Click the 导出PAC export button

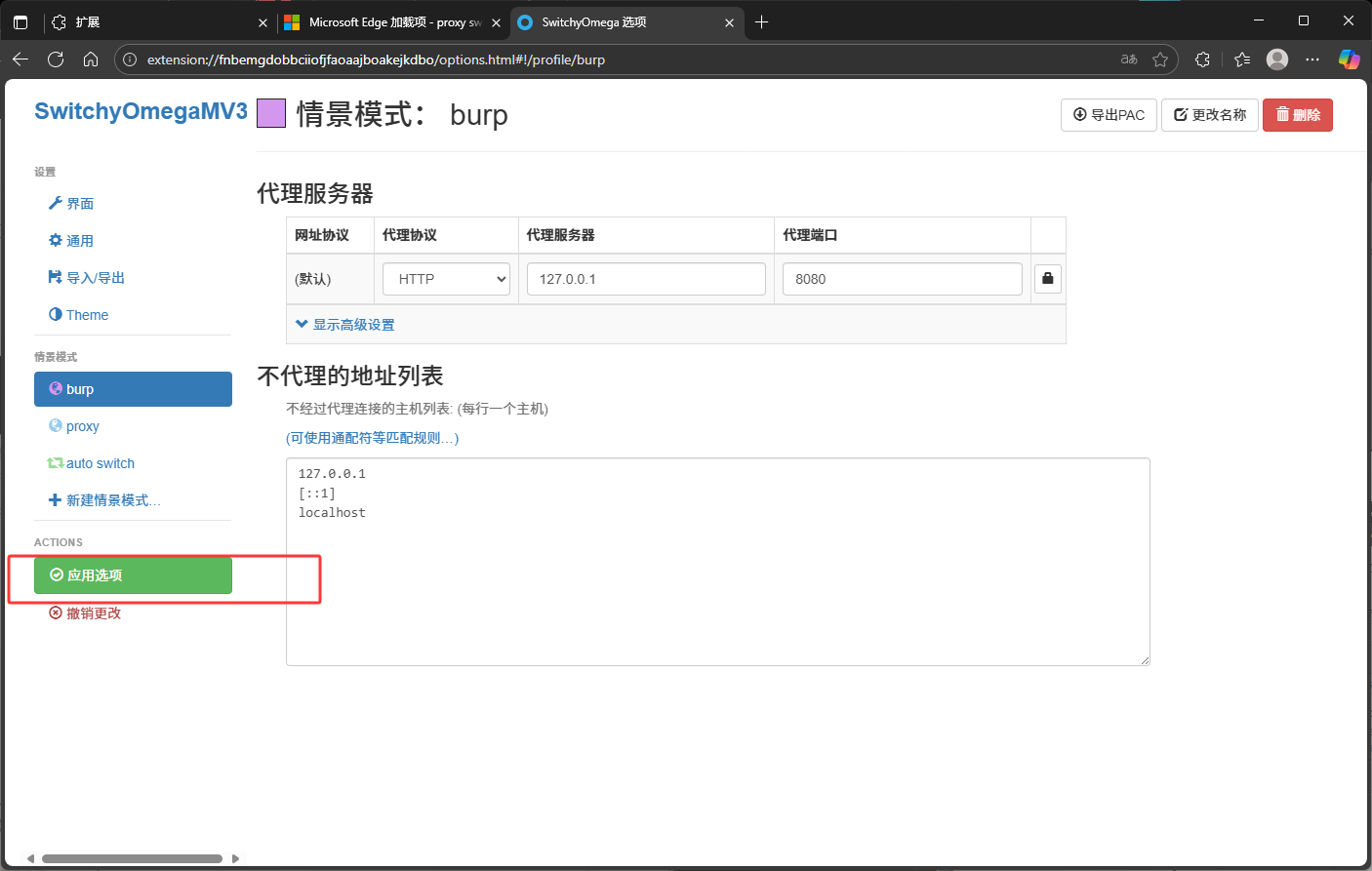[1109, 115]
